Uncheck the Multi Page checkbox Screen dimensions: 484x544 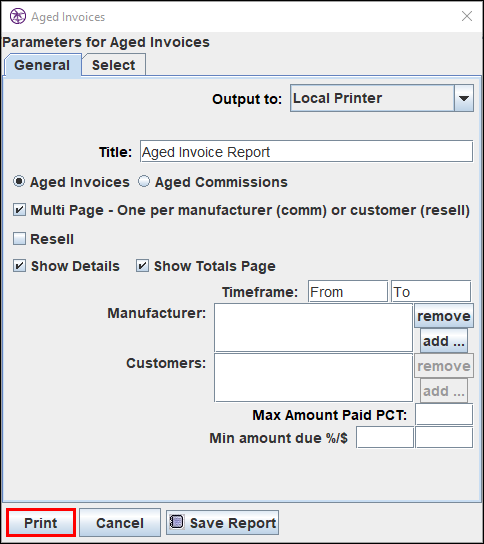(x=19, y=210)
